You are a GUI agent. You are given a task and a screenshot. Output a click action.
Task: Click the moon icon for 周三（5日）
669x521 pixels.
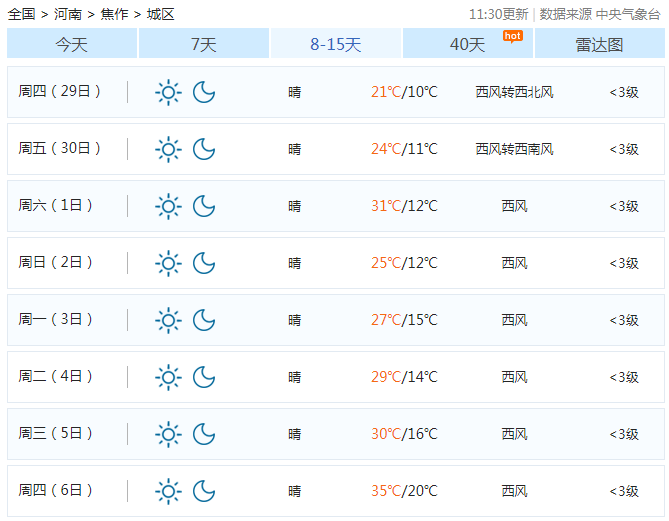(x=204, y=434)
